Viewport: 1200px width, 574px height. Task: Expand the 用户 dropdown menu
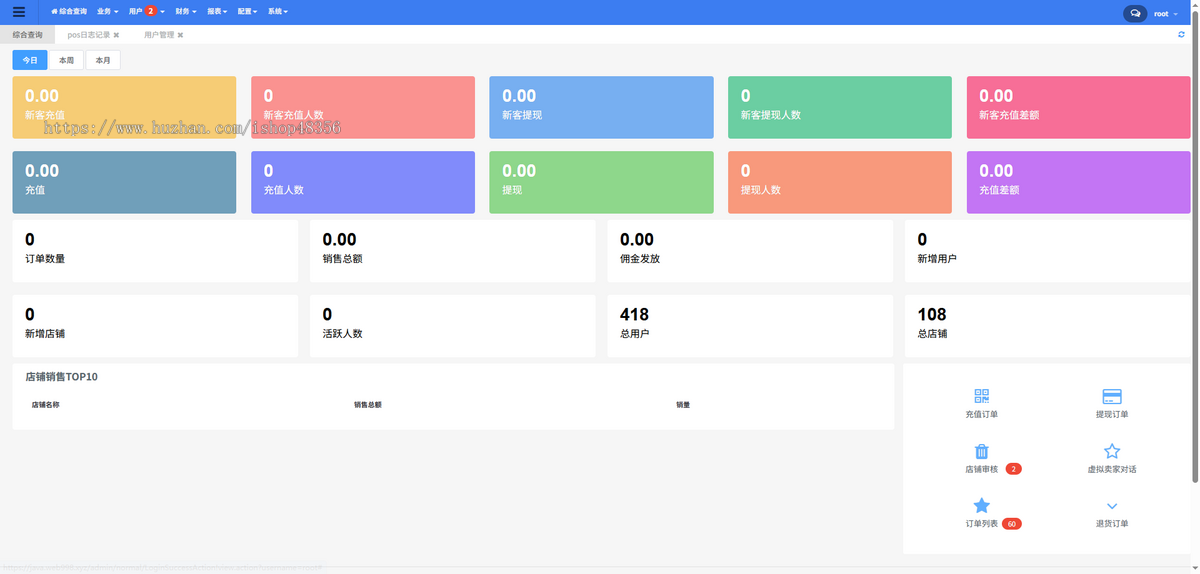point(147,12)
